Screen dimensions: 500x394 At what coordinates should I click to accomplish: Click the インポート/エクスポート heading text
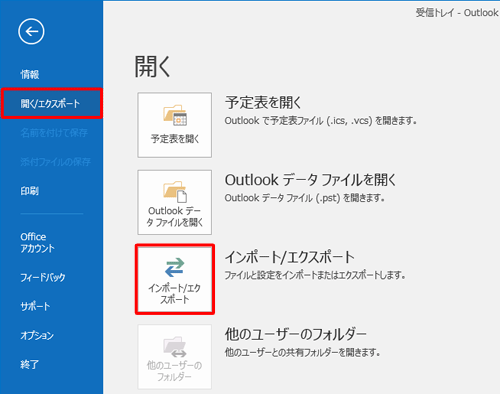tap(290, 257)
